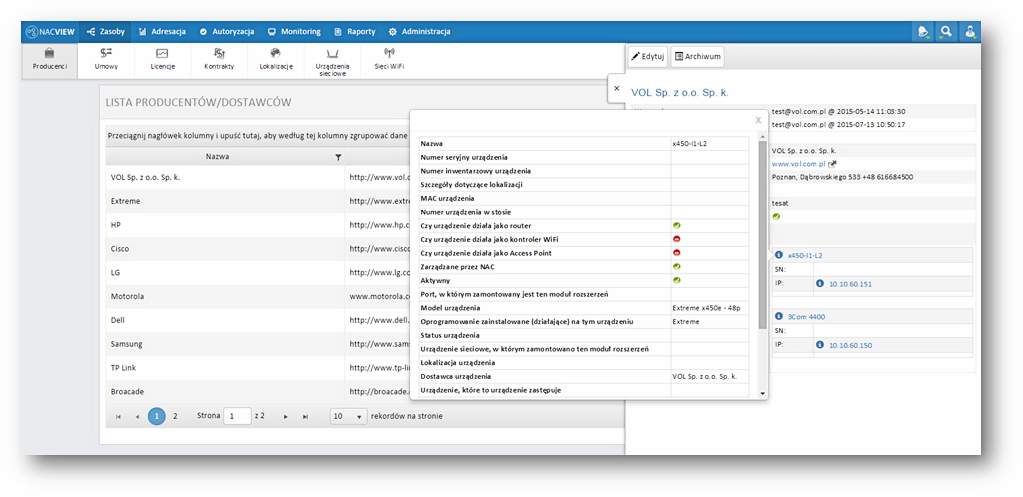Click router status green check icon
Screen dimensions: 1023x497
pos(677,225)
